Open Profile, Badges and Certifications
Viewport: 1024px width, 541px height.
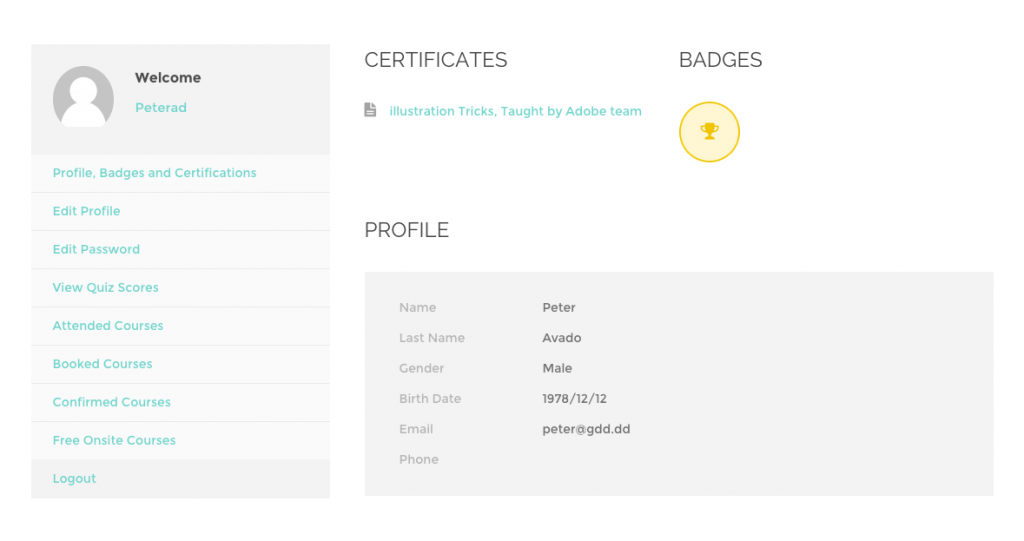[x=154, y=173]
